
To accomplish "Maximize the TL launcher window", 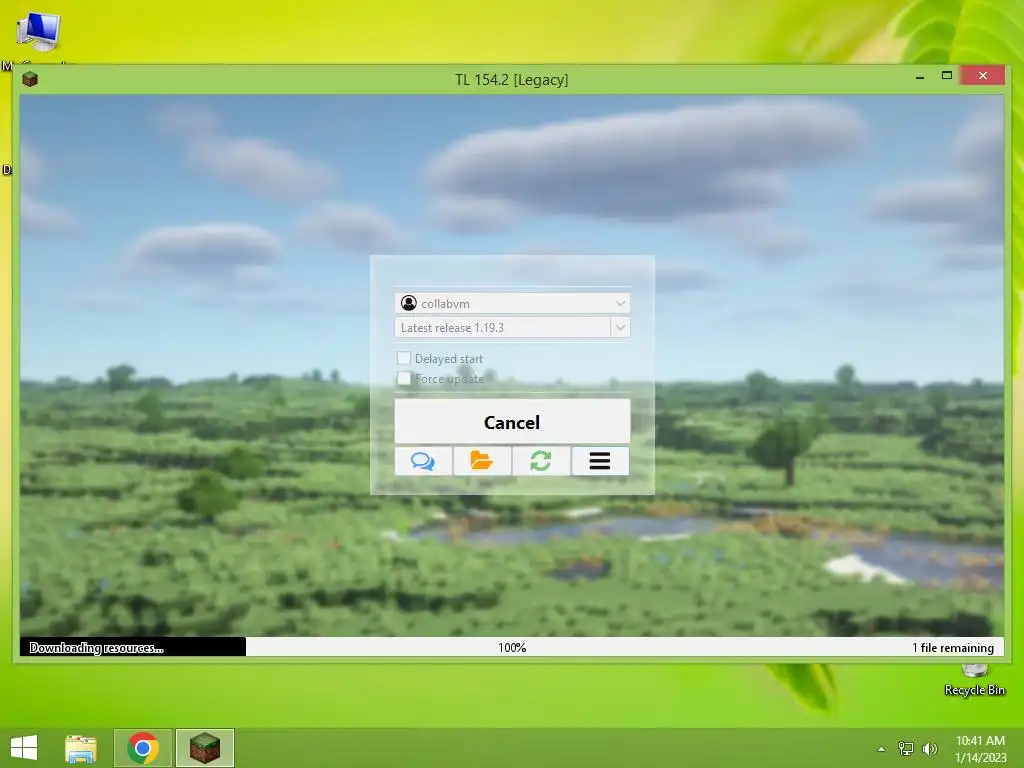I will 947,76.
